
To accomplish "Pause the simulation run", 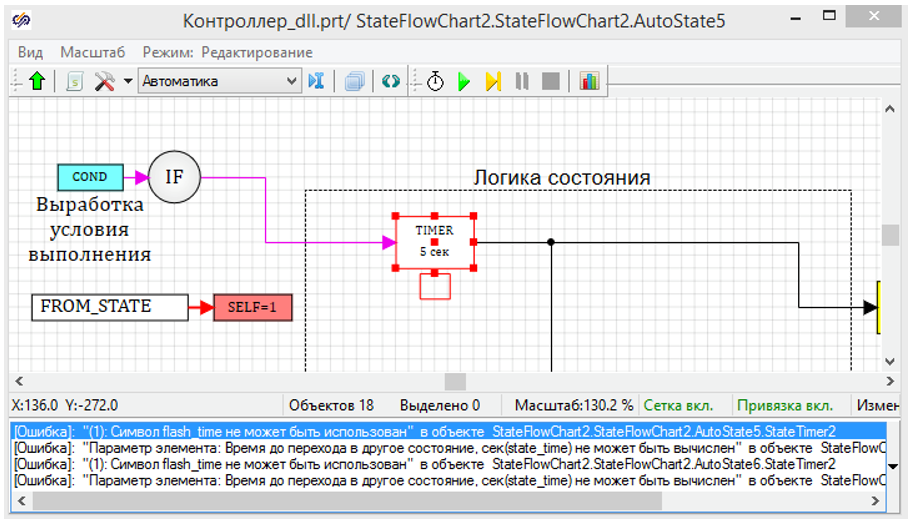I will coord(522,81).
